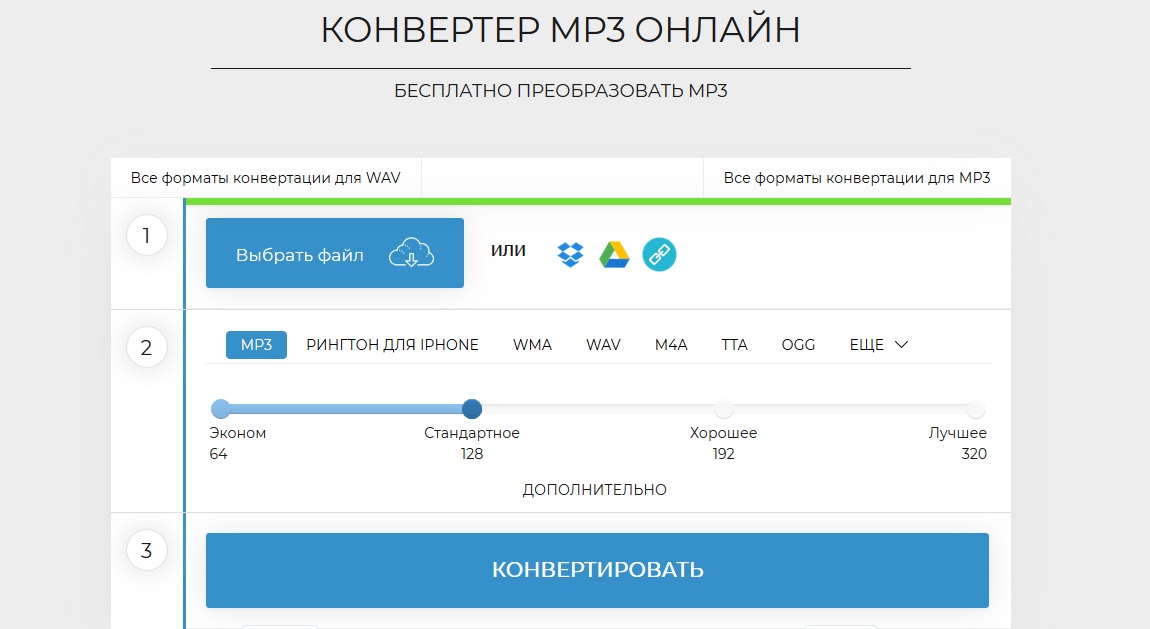The height and width of the screenshot is (629, 1150).
Task: Choose the WMA format tab
Action: coord(532,345)
